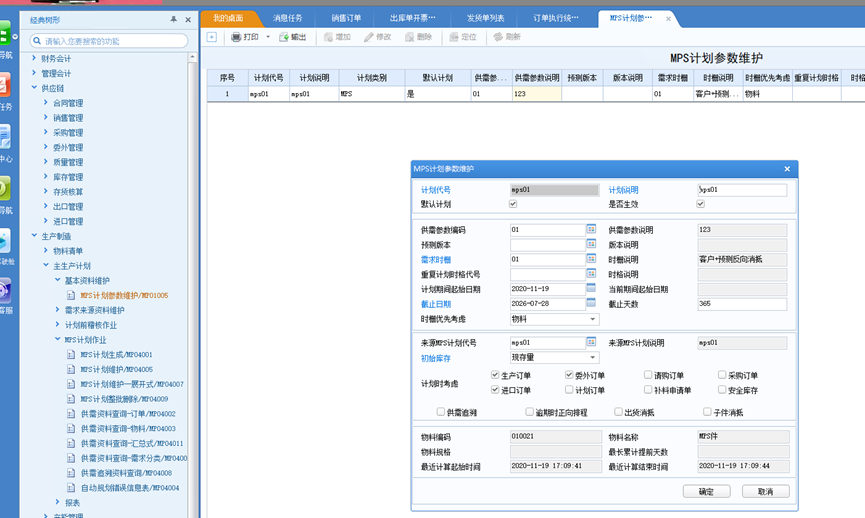Image resolution: width=865 pixels, height=518 pixels.
Task: Close the MPS计划参数维护 dialog
Action: click(787, 169)
